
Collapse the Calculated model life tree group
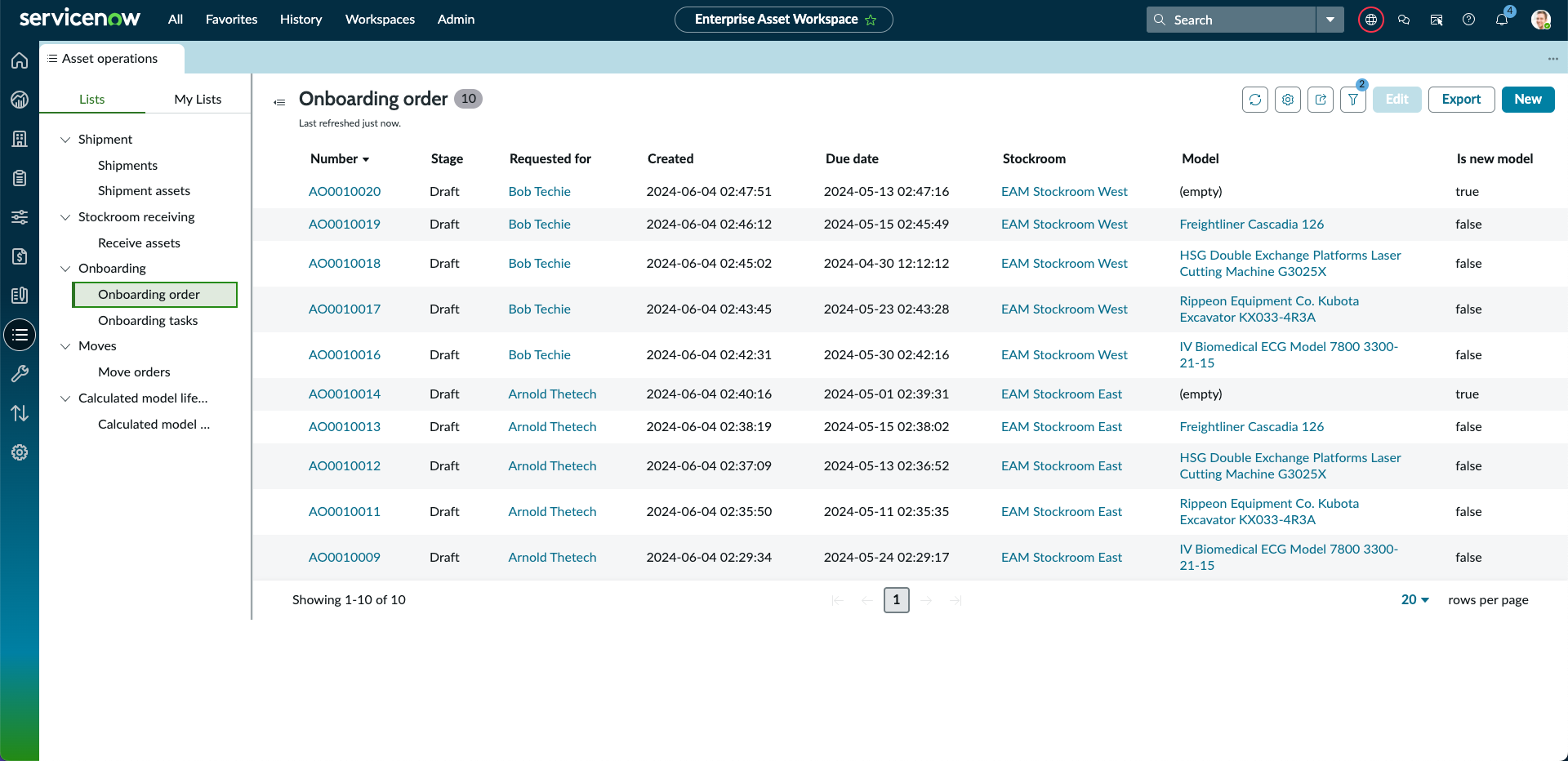(65, 398)
